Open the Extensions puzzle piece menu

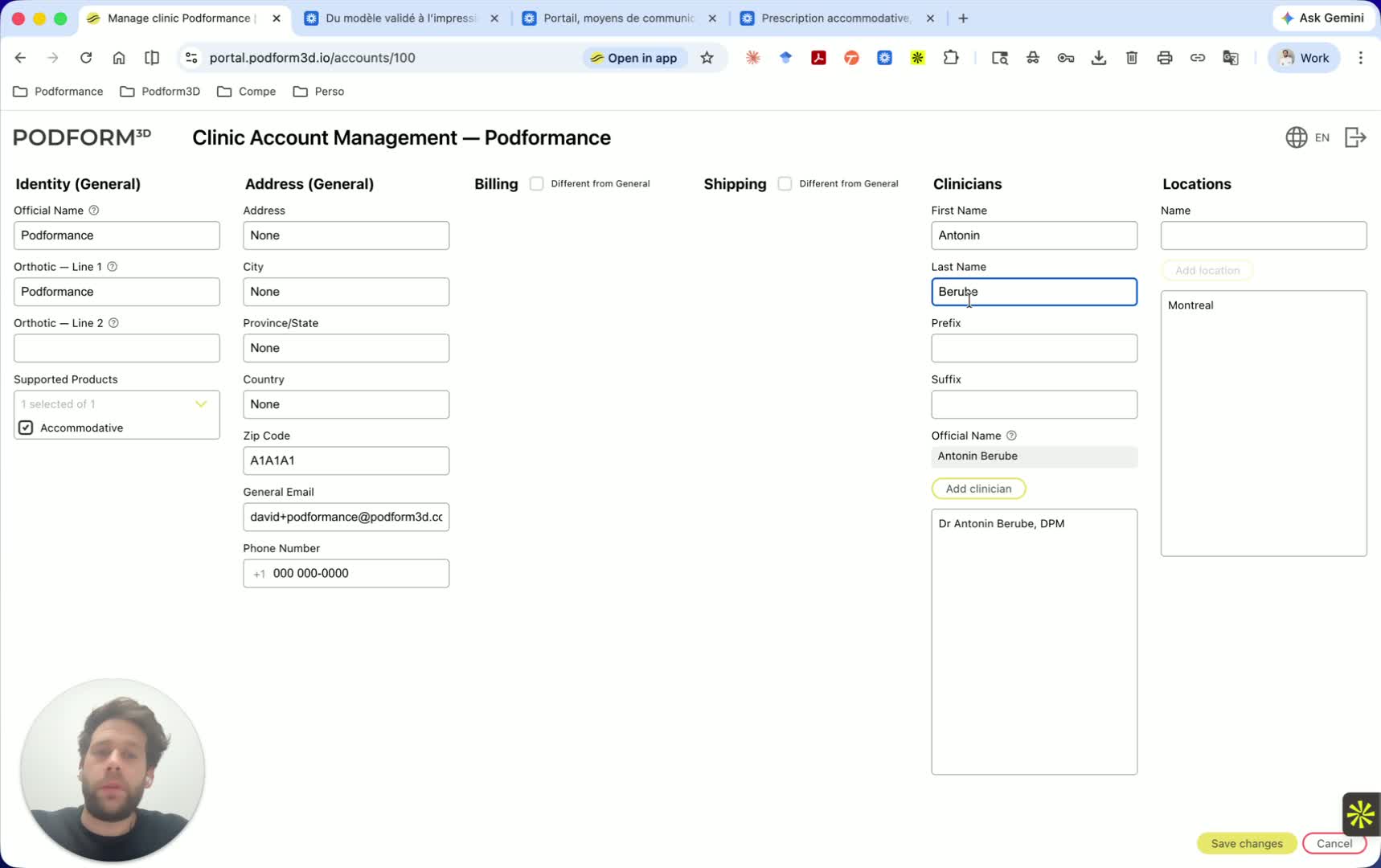951,58
